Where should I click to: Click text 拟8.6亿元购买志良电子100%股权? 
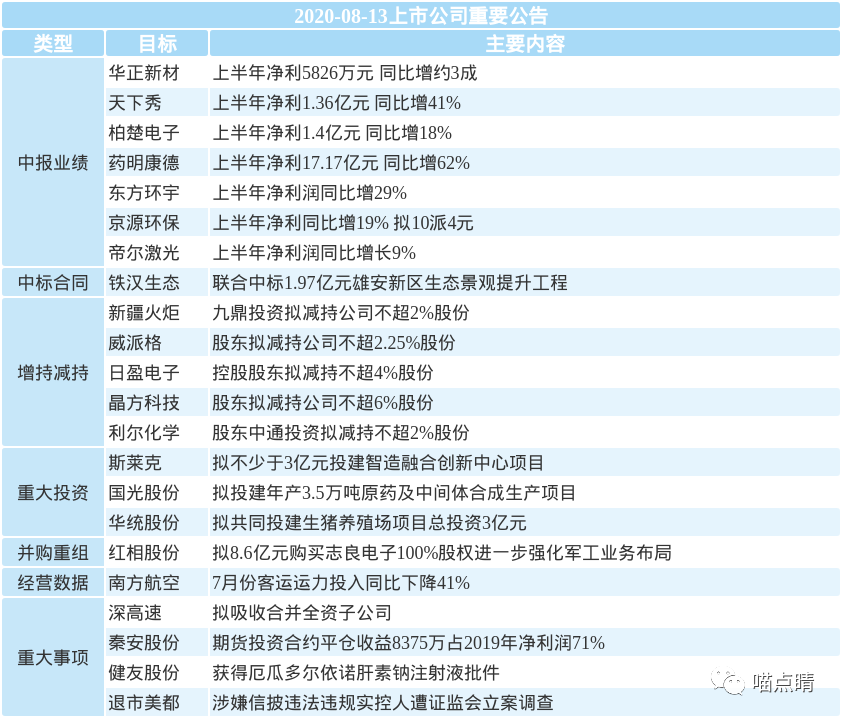(343, 553)
